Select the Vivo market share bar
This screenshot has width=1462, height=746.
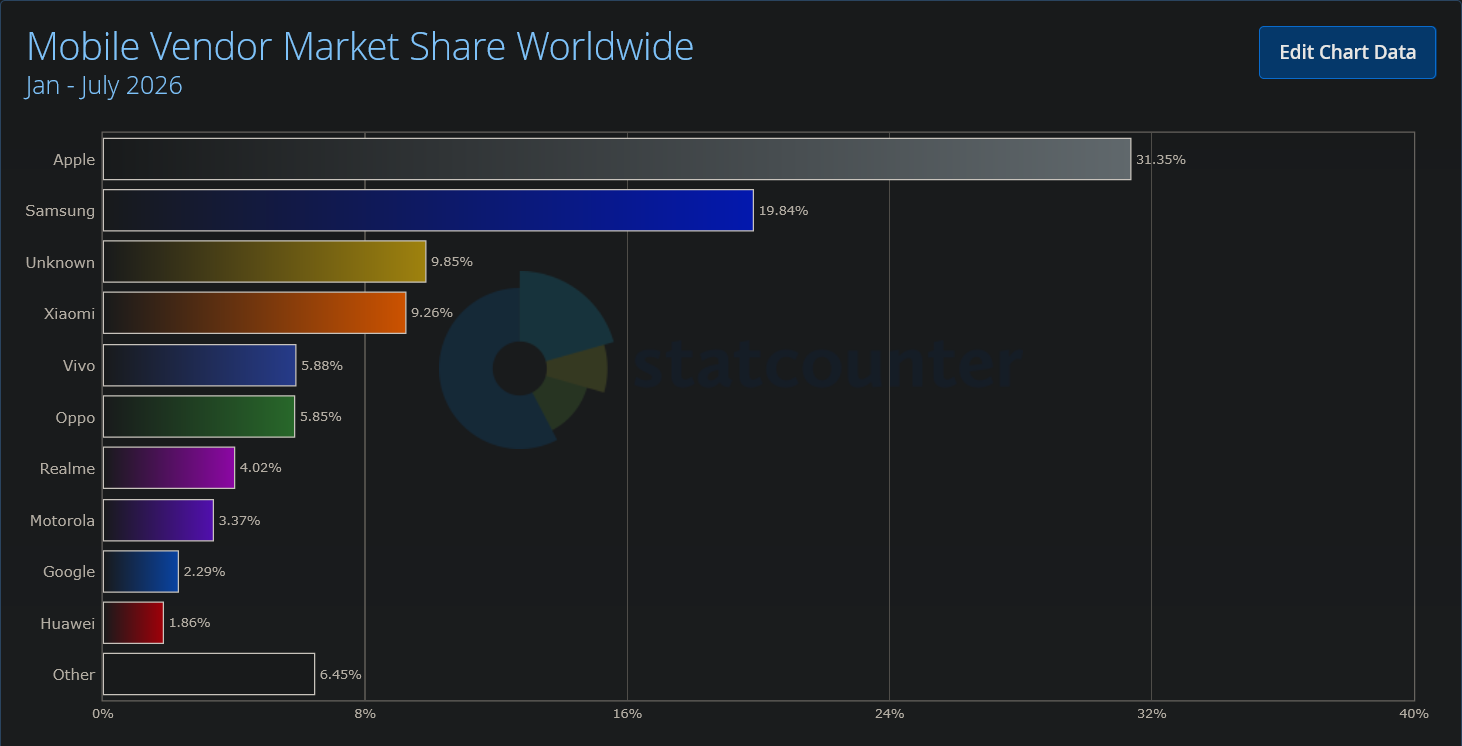tap(199, 365)
